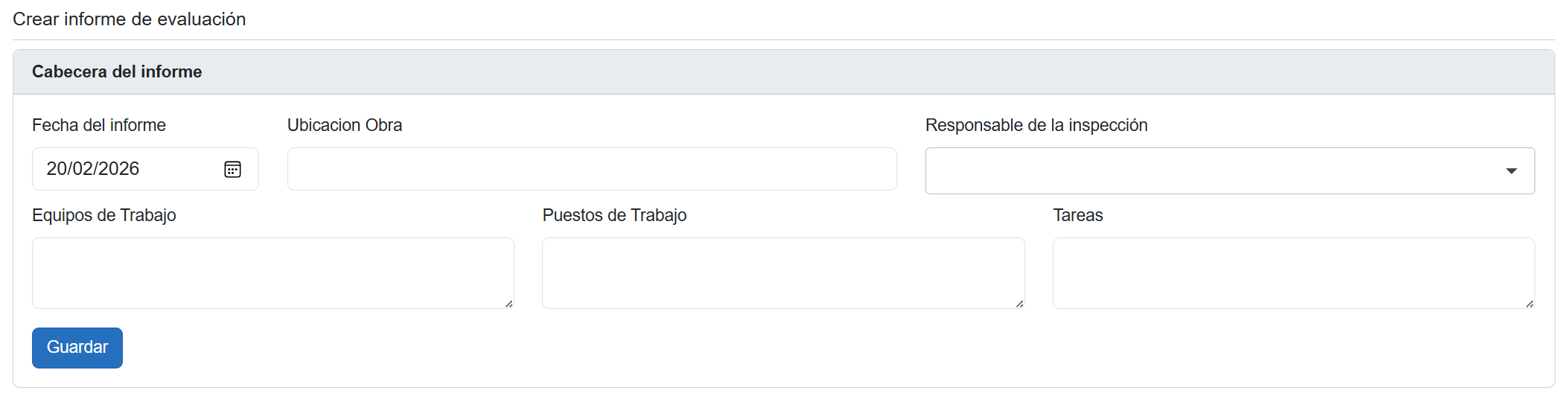
Task: Select the month "02" in the date field
Action: click(x=85, y=169)
